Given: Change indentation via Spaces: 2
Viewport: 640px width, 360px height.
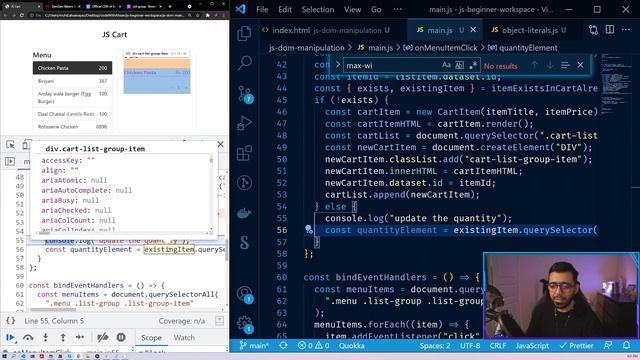Looking at the screenshot, I should coord(435,346).
